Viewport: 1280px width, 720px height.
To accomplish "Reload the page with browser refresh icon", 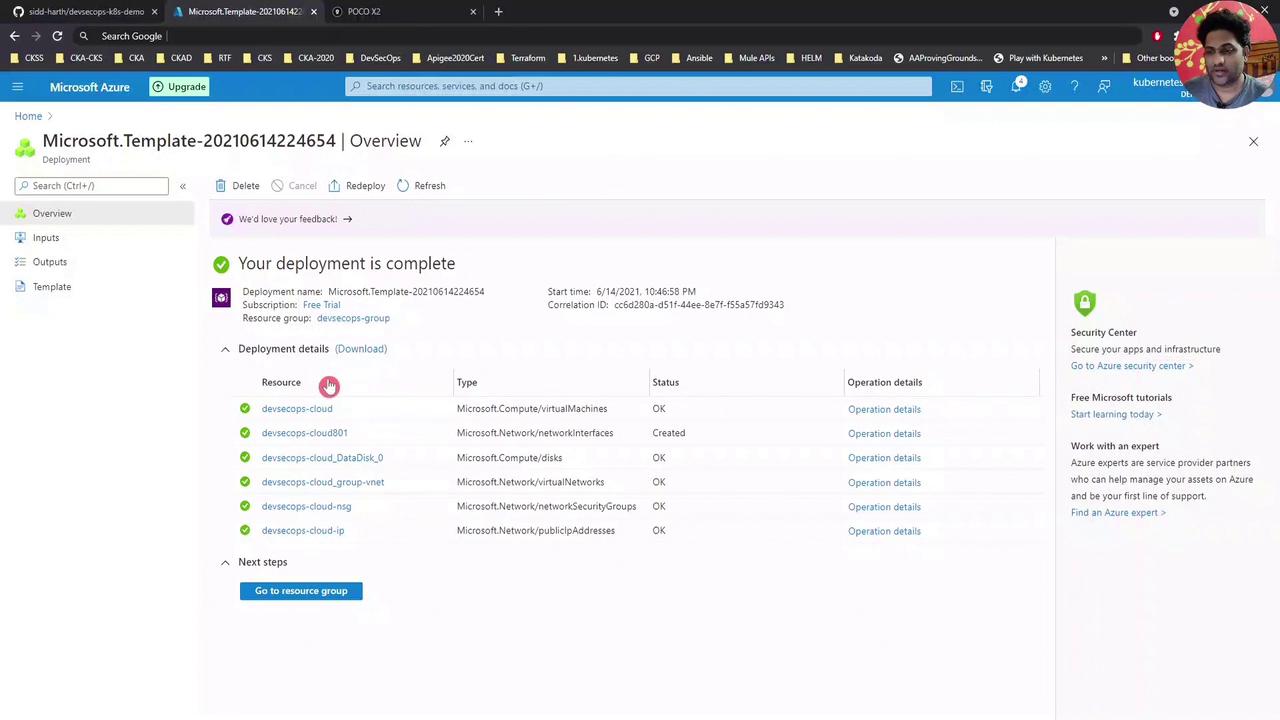I will pos(57,36).
